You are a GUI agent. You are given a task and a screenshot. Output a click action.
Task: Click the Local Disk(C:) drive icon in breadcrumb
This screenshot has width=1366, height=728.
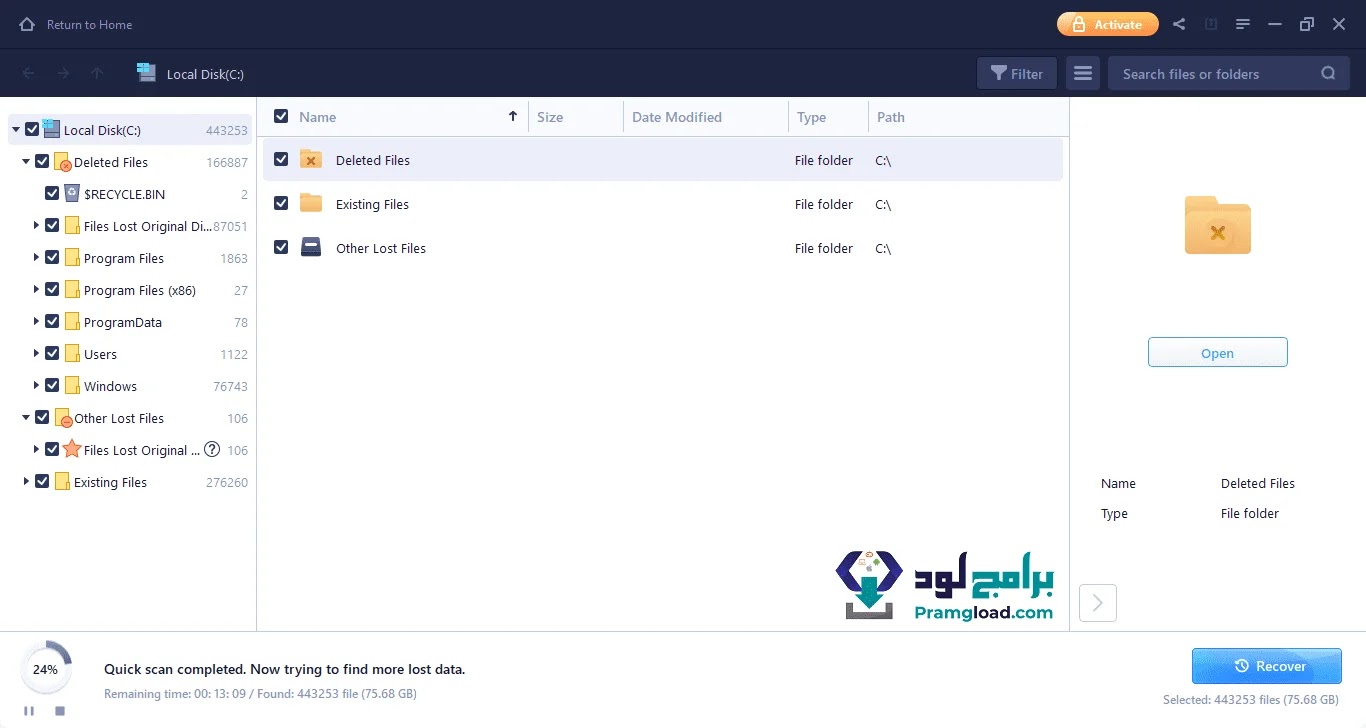tap(146, 72)
